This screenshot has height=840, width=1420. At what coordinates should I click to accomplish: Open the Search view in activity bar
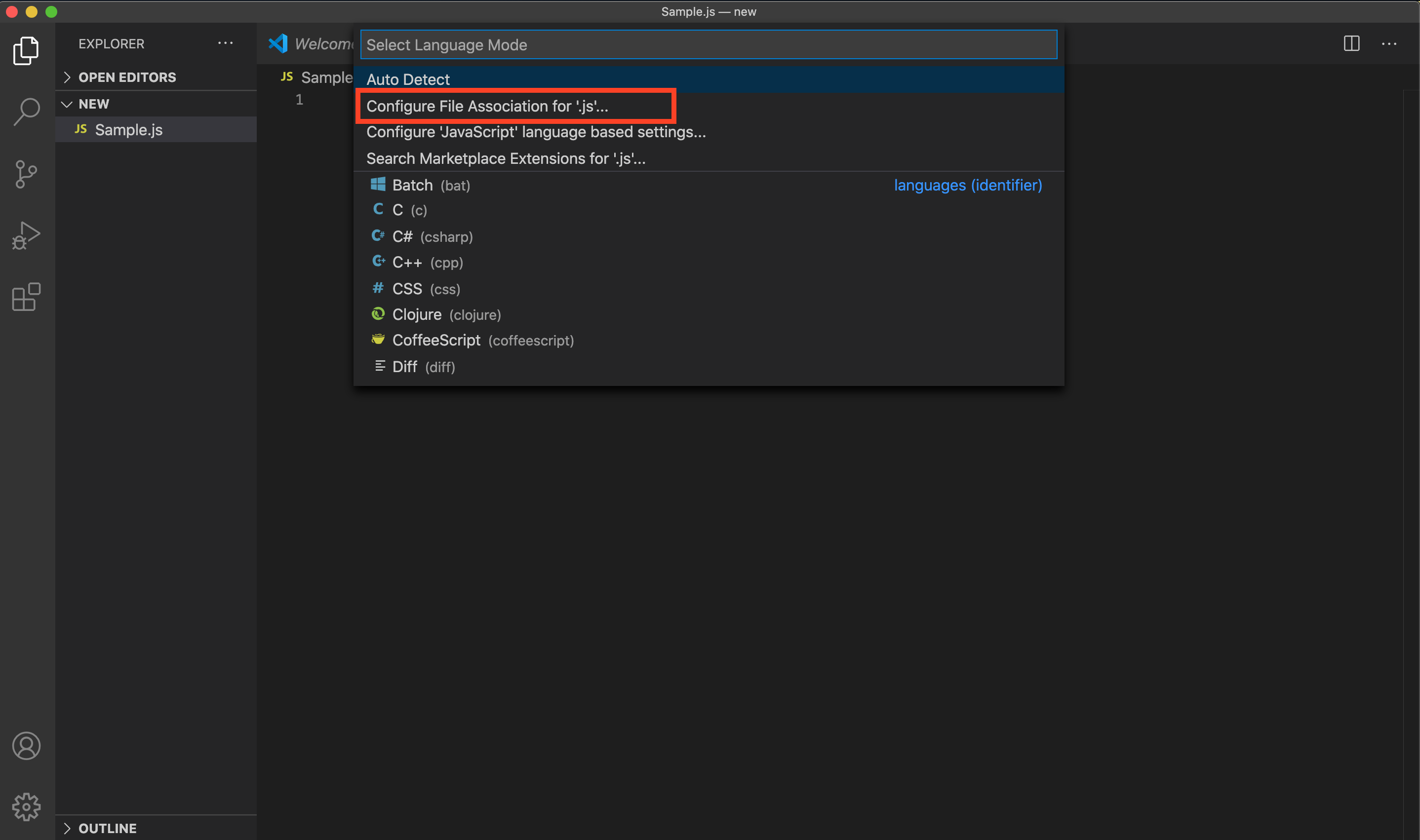(x=26, y=112)
